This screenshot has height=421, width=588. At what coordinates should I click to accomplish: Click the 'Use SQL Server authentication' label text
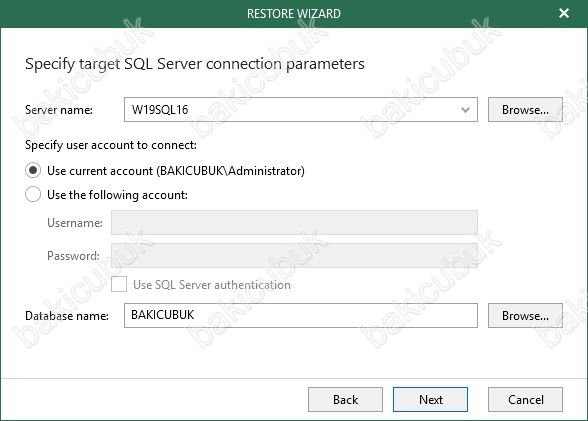(212, 285)
